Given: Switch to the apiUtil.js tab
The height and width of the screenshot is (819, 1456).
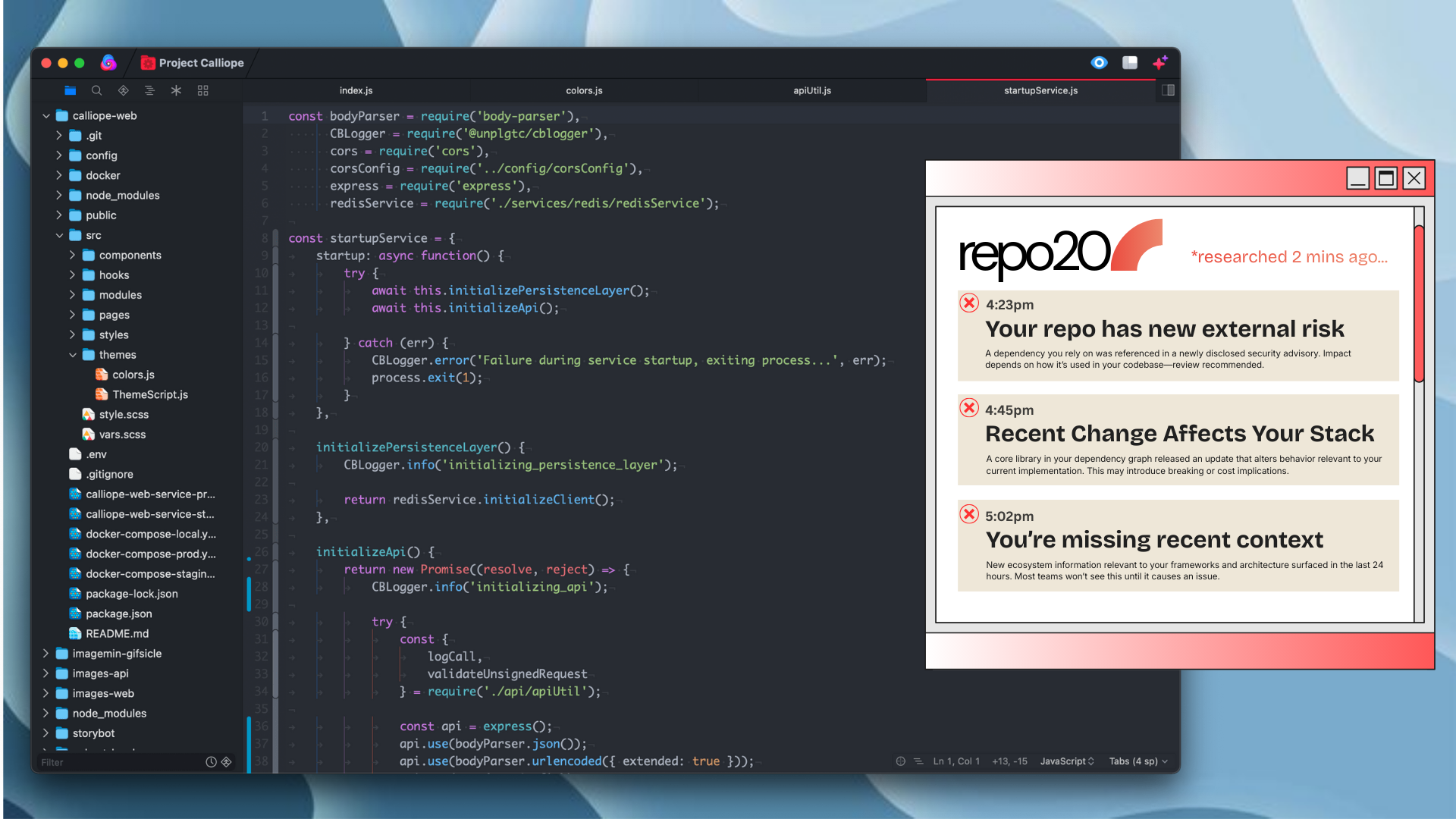Looking at the screenshot, I should click(x=811, y=90).
